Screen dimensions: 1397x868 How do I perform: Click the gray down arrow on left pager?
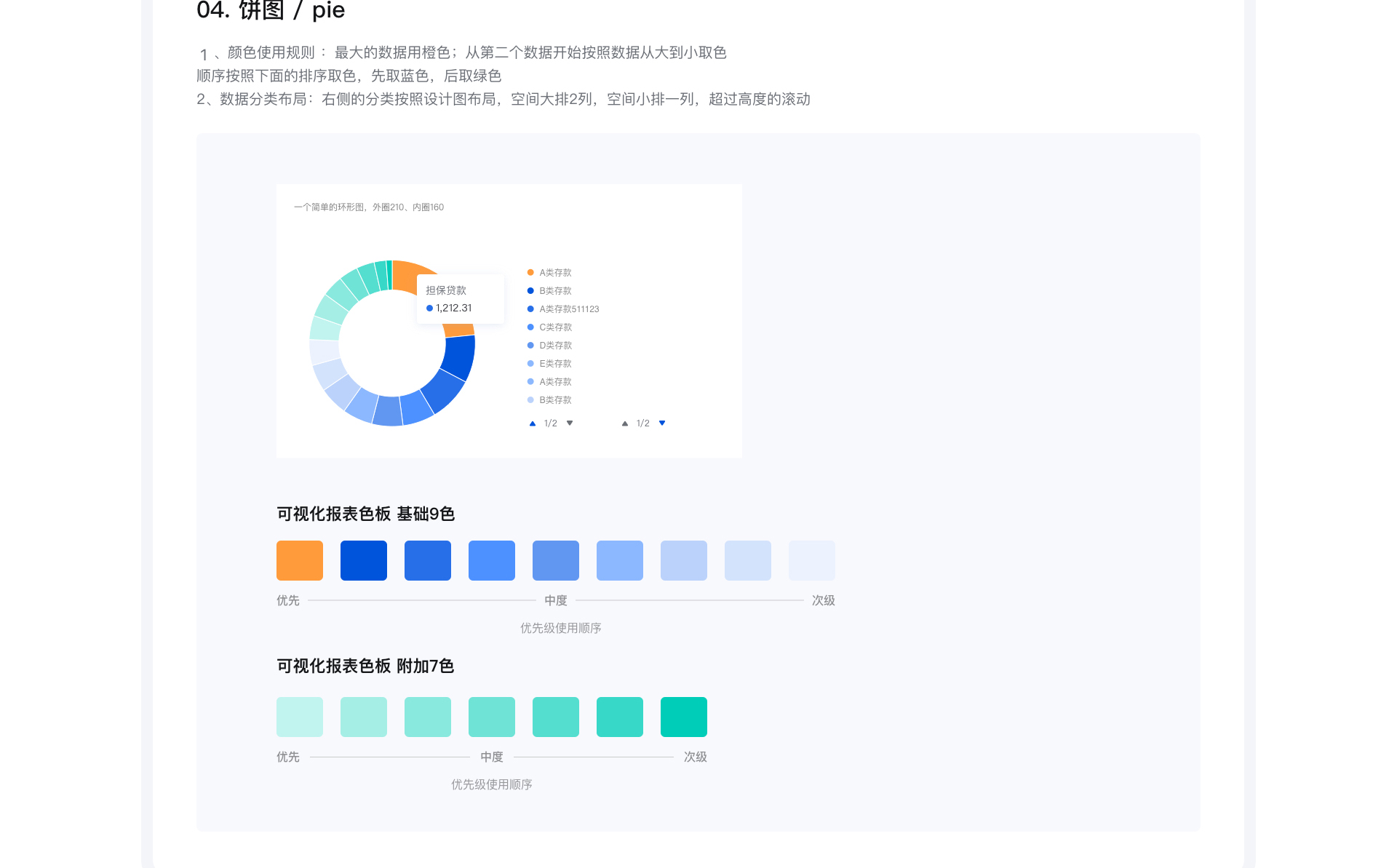pyautogui.click(x=570, y=423)
